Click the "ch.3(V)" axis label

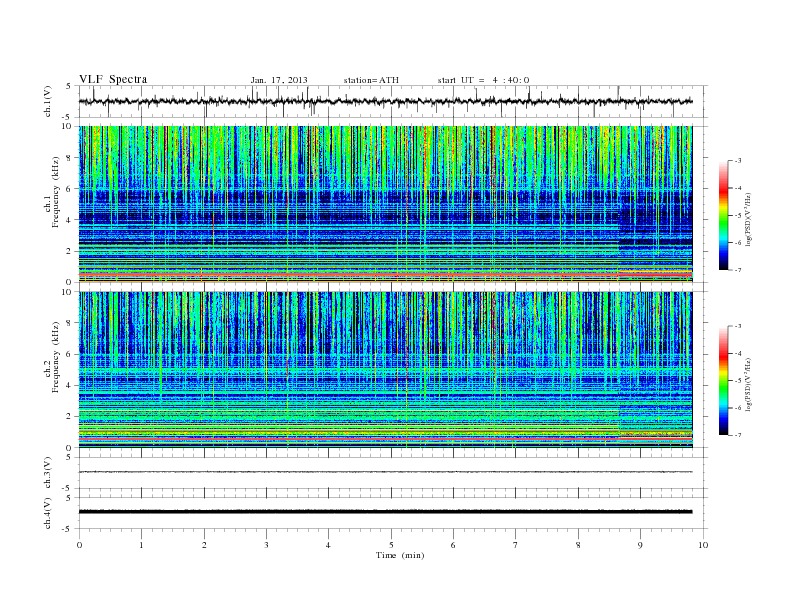pos(47,473)
